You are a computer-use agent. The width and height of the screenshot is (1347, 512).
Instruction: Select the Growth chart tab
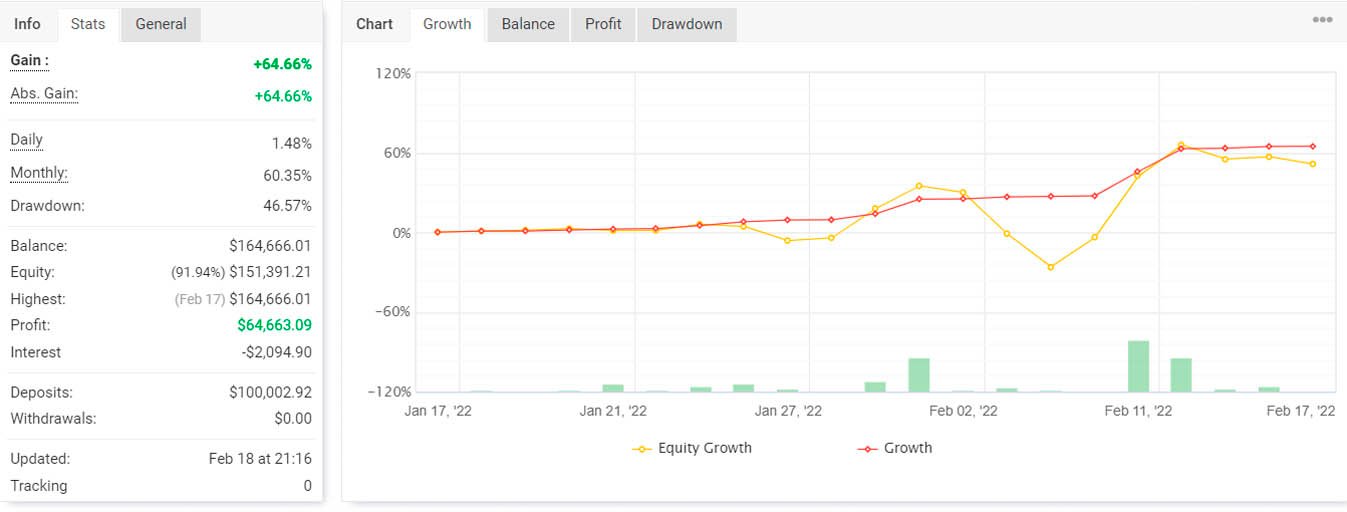(447, 24)
